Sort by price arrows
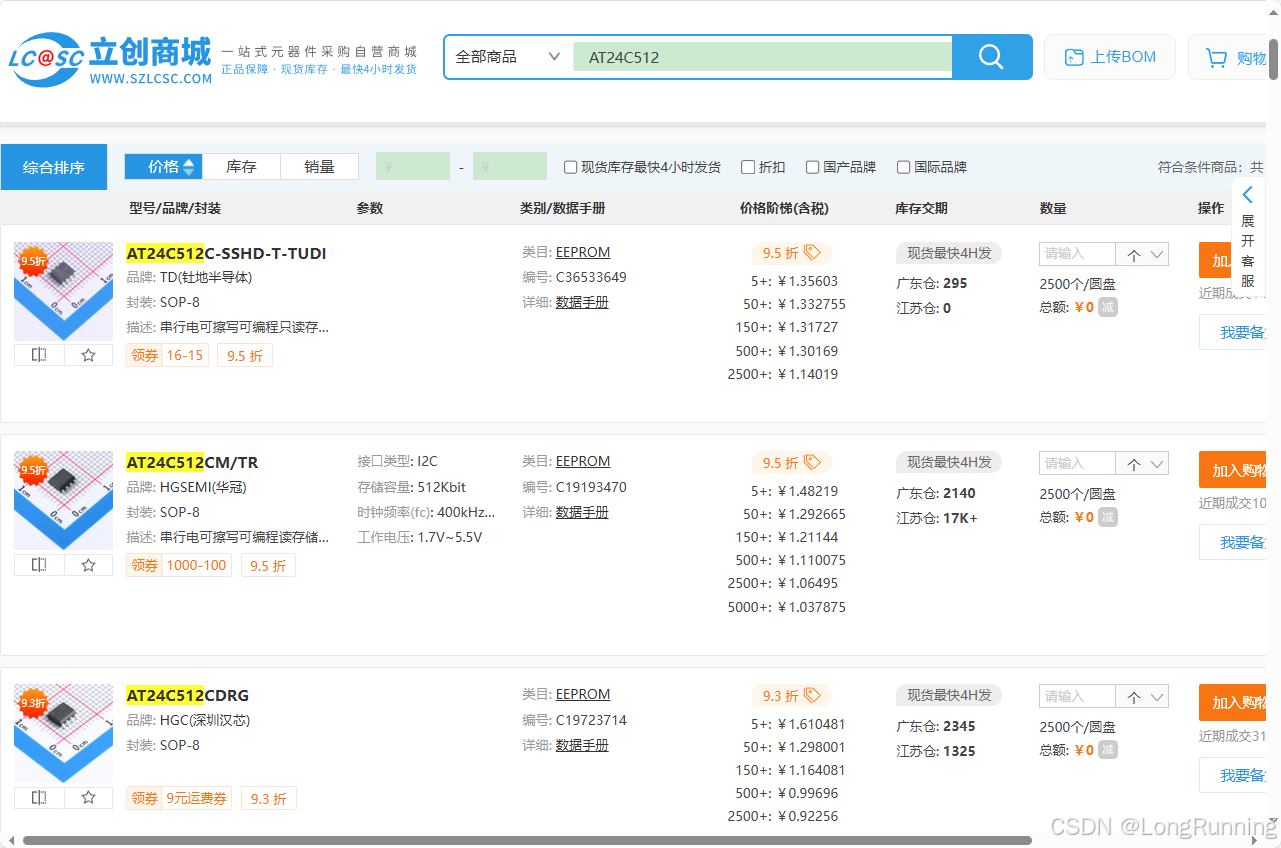1281x848 pixels. click(188, 167)
